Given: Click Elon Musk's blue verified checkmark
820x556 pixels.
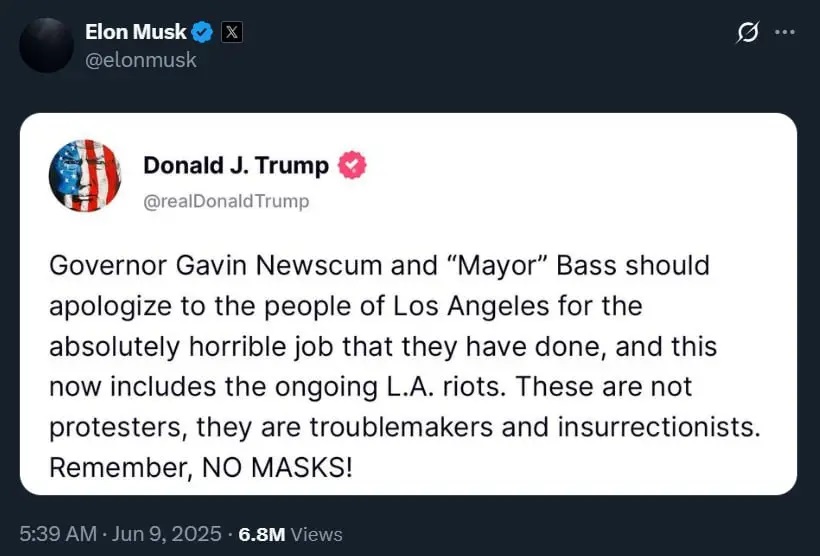Looking at the screenshot, I should (202, 32).
